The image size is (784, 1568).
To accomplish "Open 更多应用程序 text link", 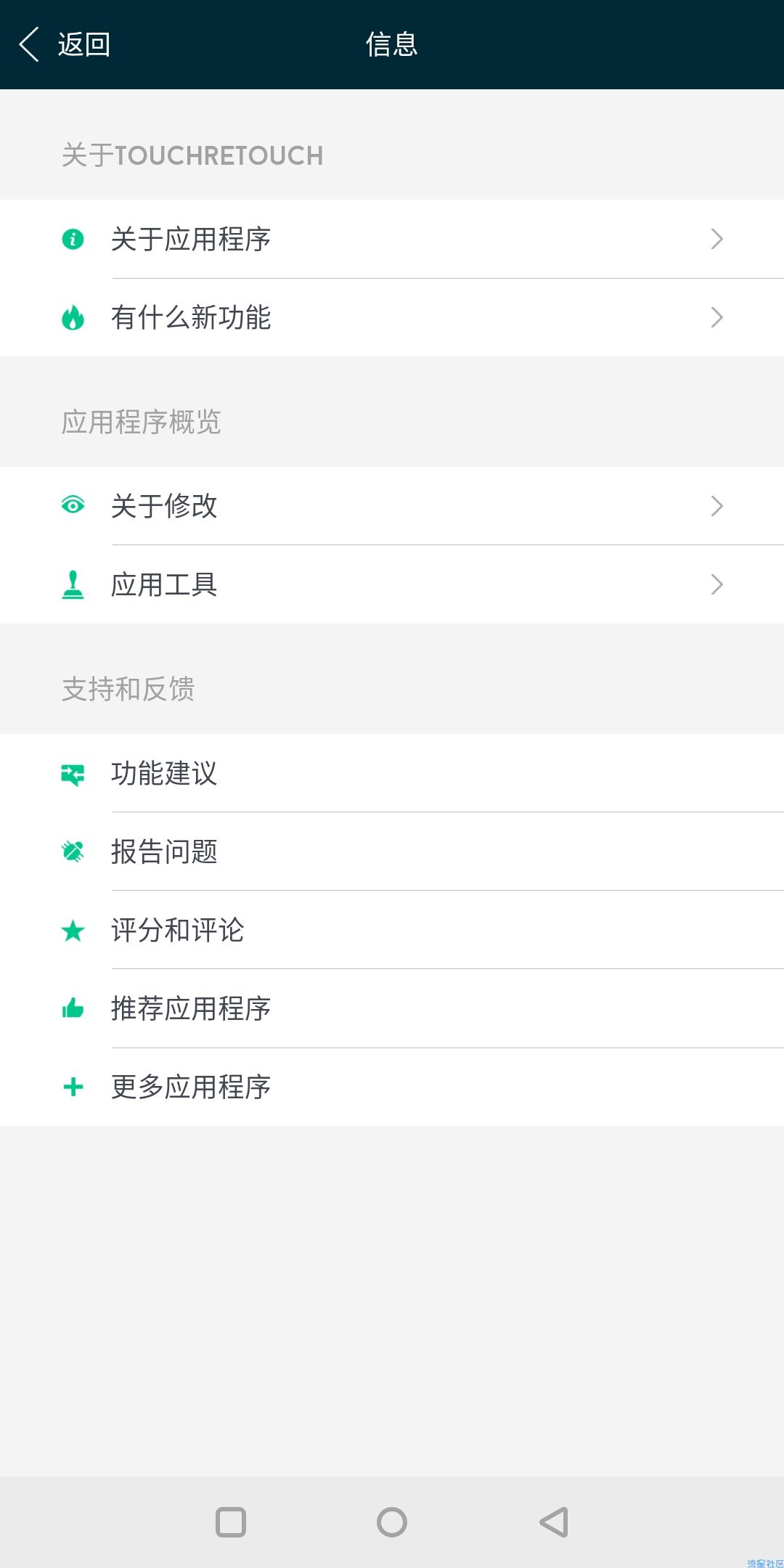I will click(x=191, y=1087).
